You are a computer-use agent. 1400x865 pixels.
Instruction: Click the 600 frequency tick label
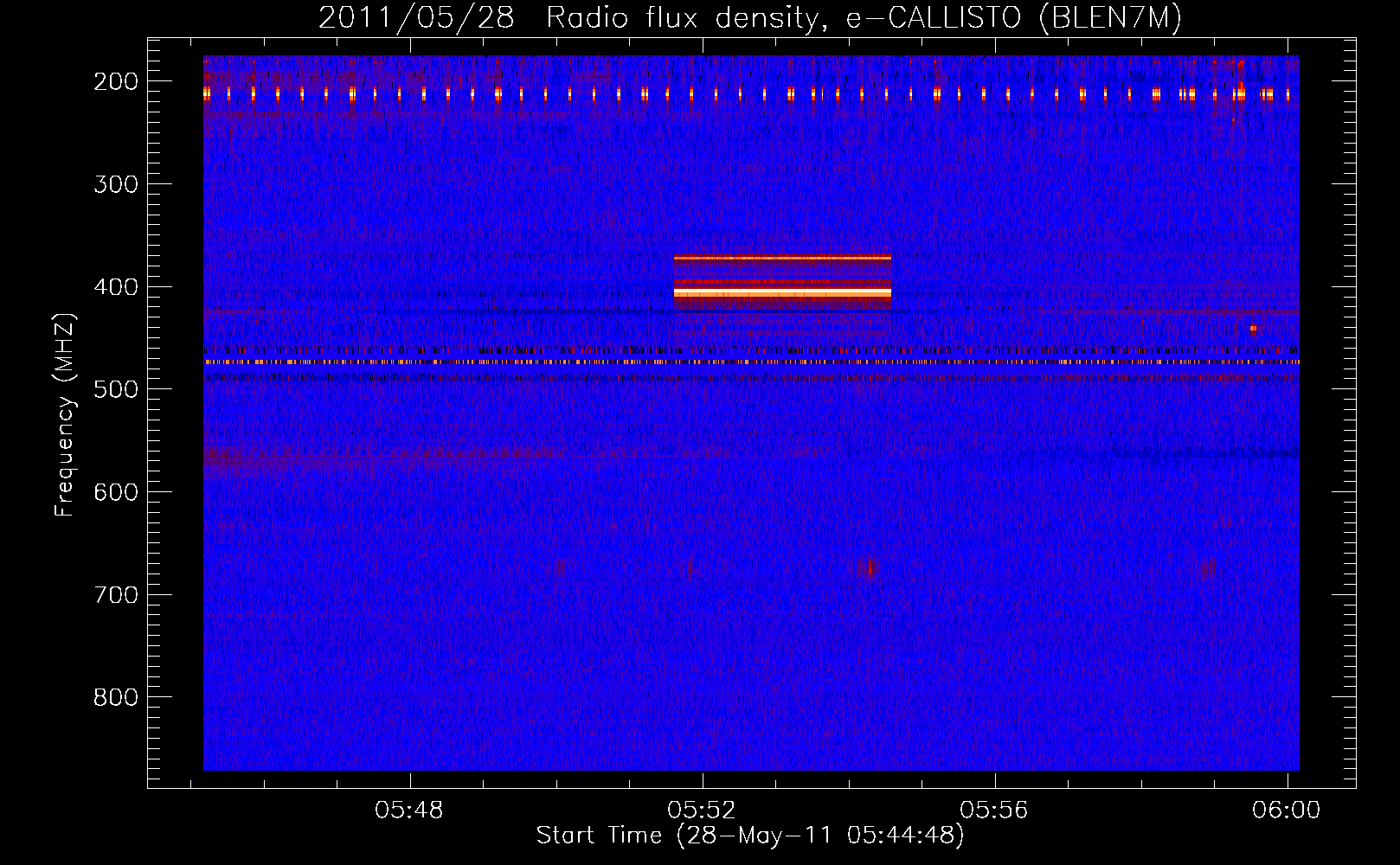coord(116,492)
